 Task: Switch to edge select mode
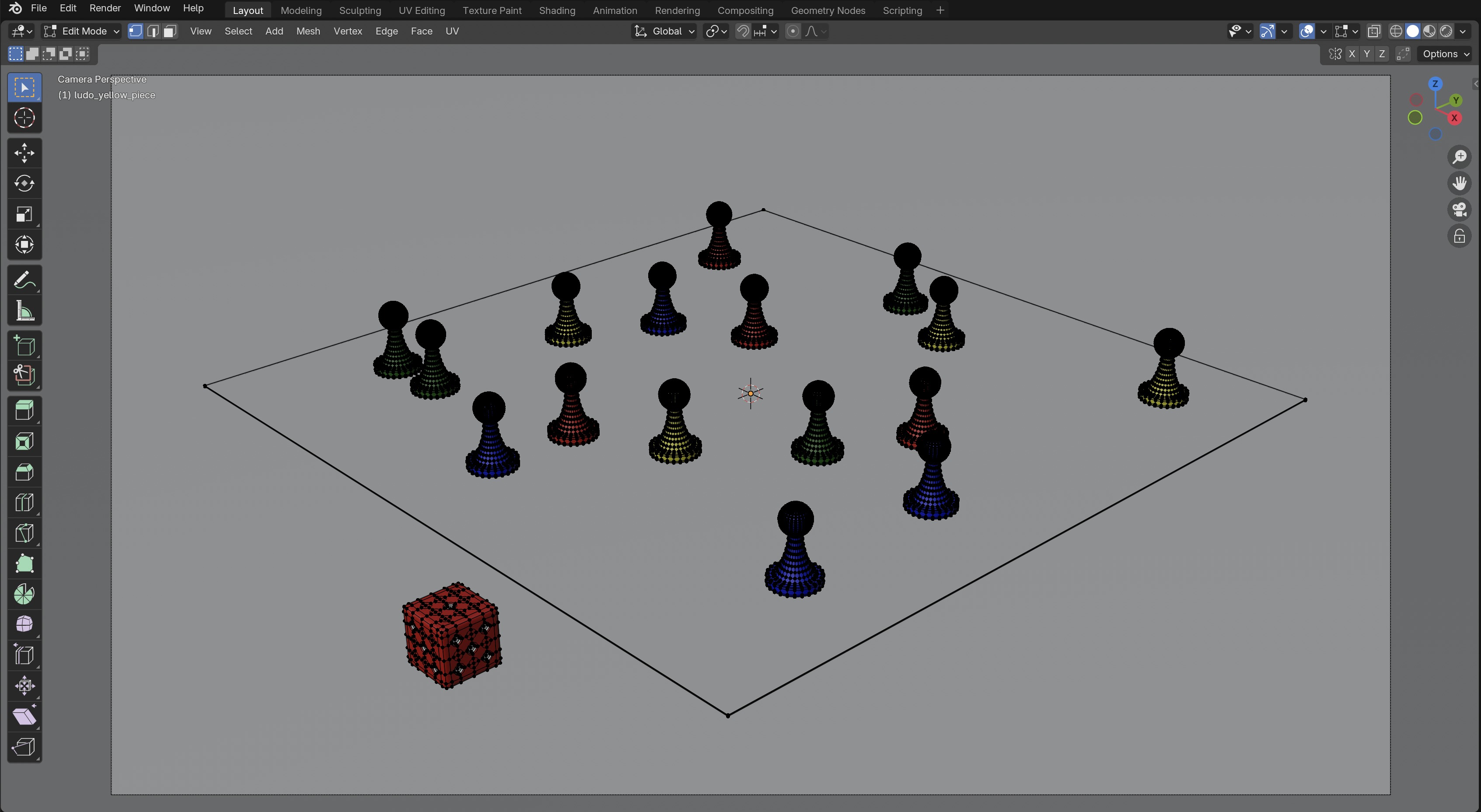152,31
